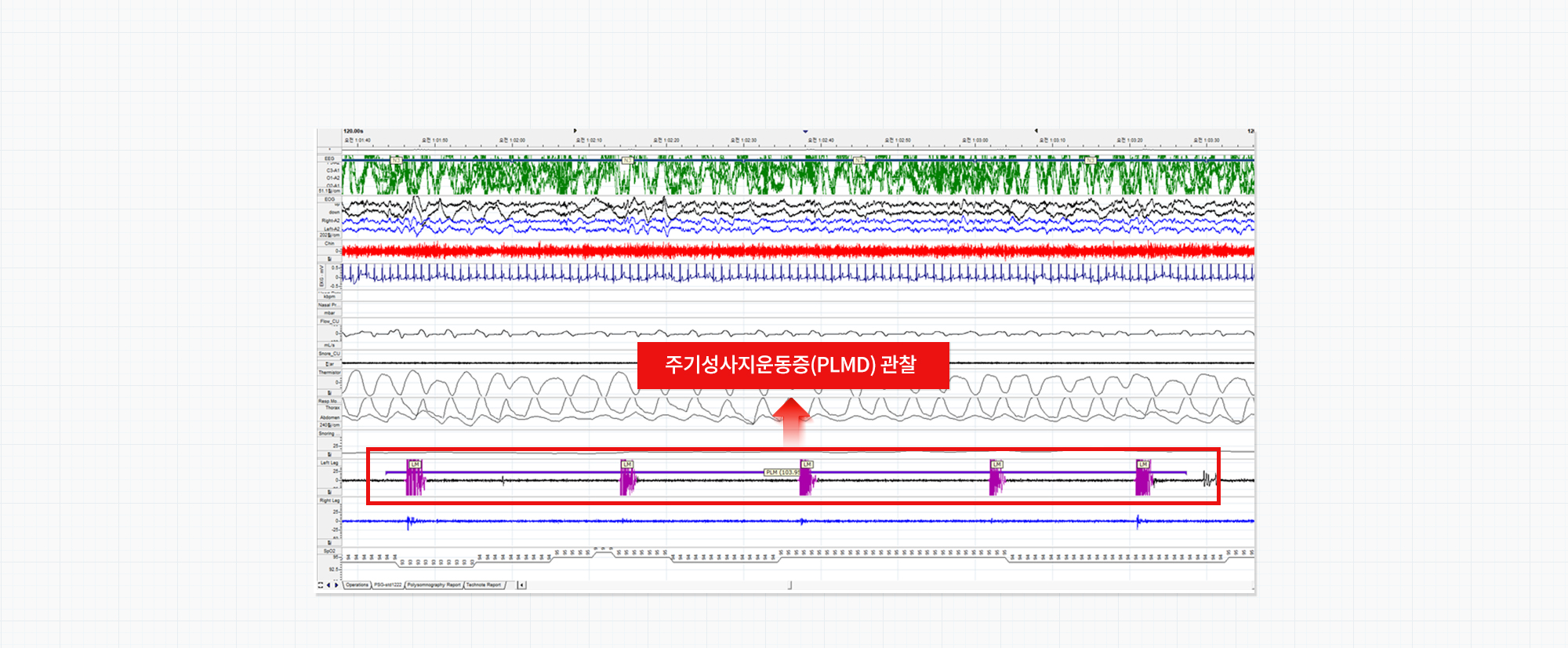Image resolution: width=1568 pixels, height=648 pixels.
Task: Select the PSG-std1222 tab
Action: 387,584
